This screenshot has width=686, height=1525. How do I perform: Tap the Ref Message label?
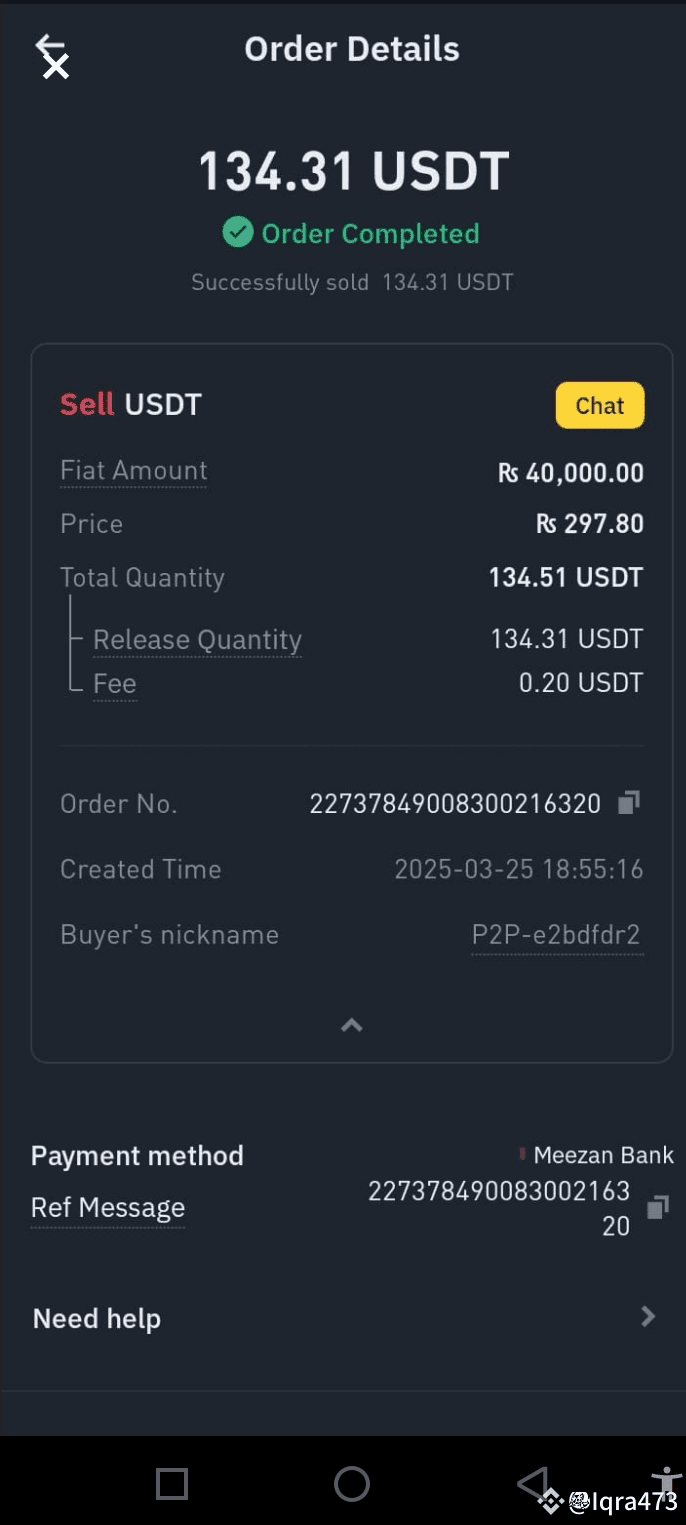[x=108, y=1208]
